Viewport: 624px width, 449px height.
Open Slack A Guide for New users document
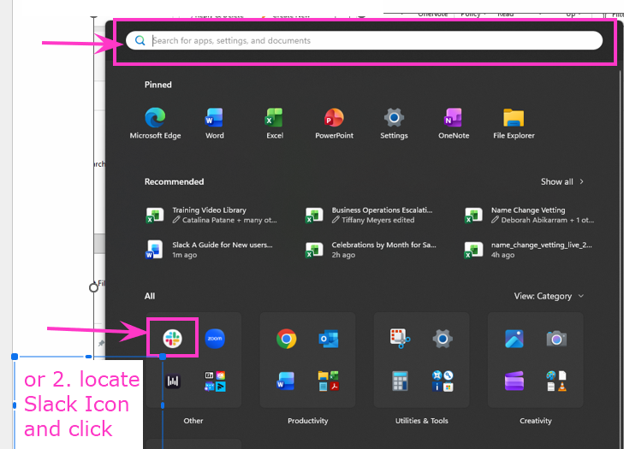(210, 250)
